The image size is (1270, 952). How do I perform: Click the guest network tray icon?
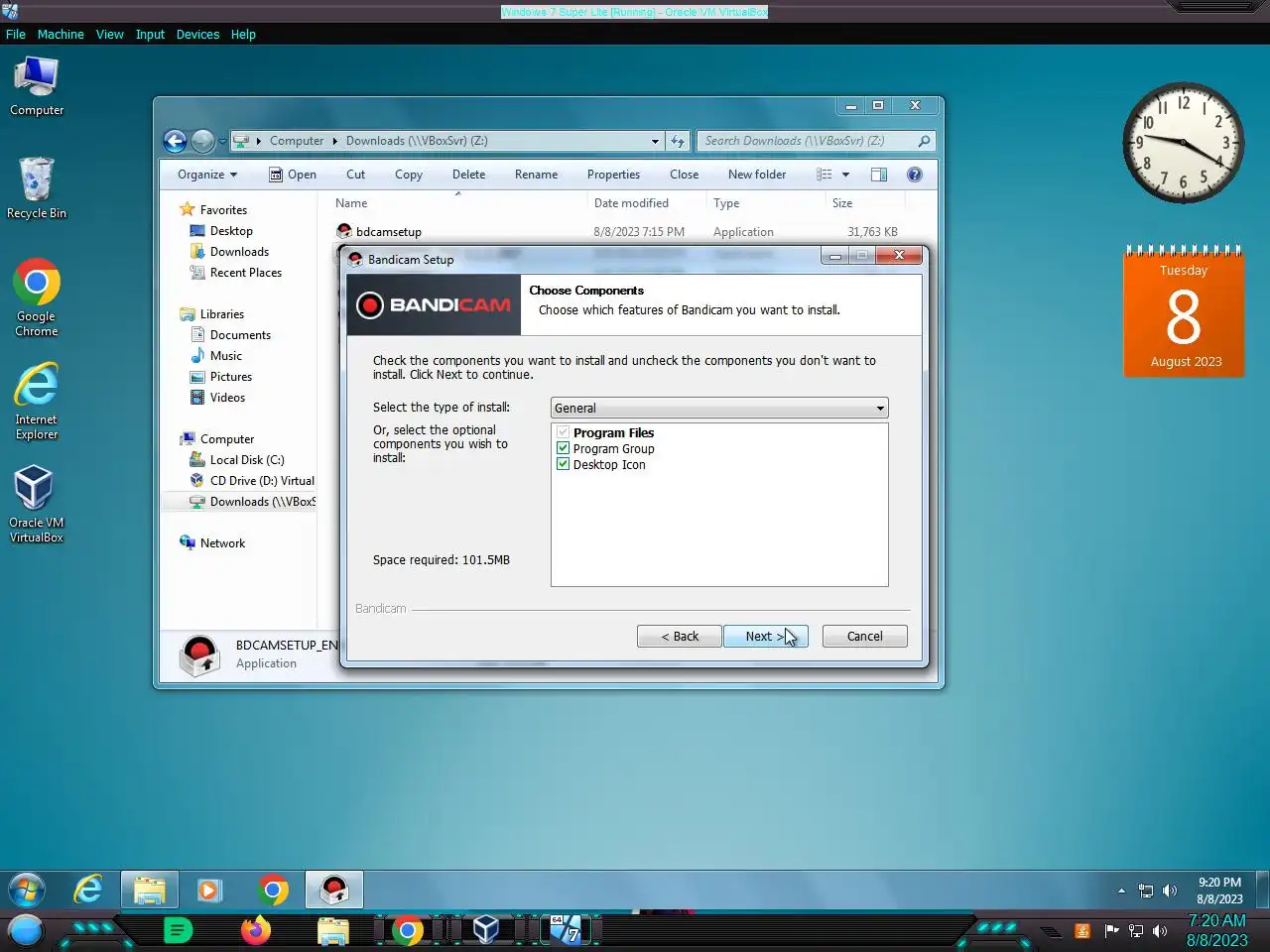point(1146,891)
